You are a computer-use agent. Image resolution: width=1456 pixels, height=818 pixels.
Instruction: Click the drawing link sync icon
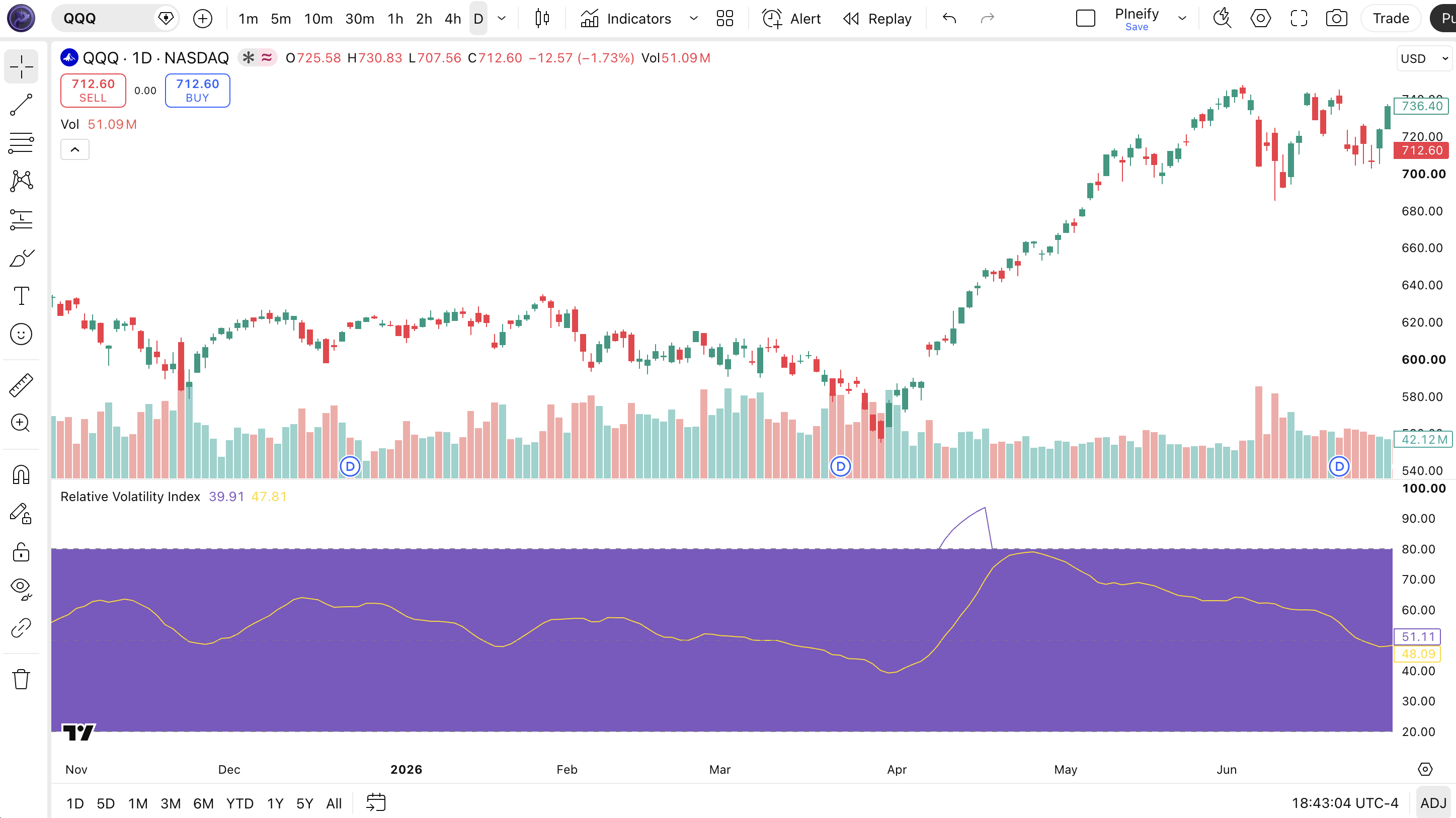[x=21, y=627]
